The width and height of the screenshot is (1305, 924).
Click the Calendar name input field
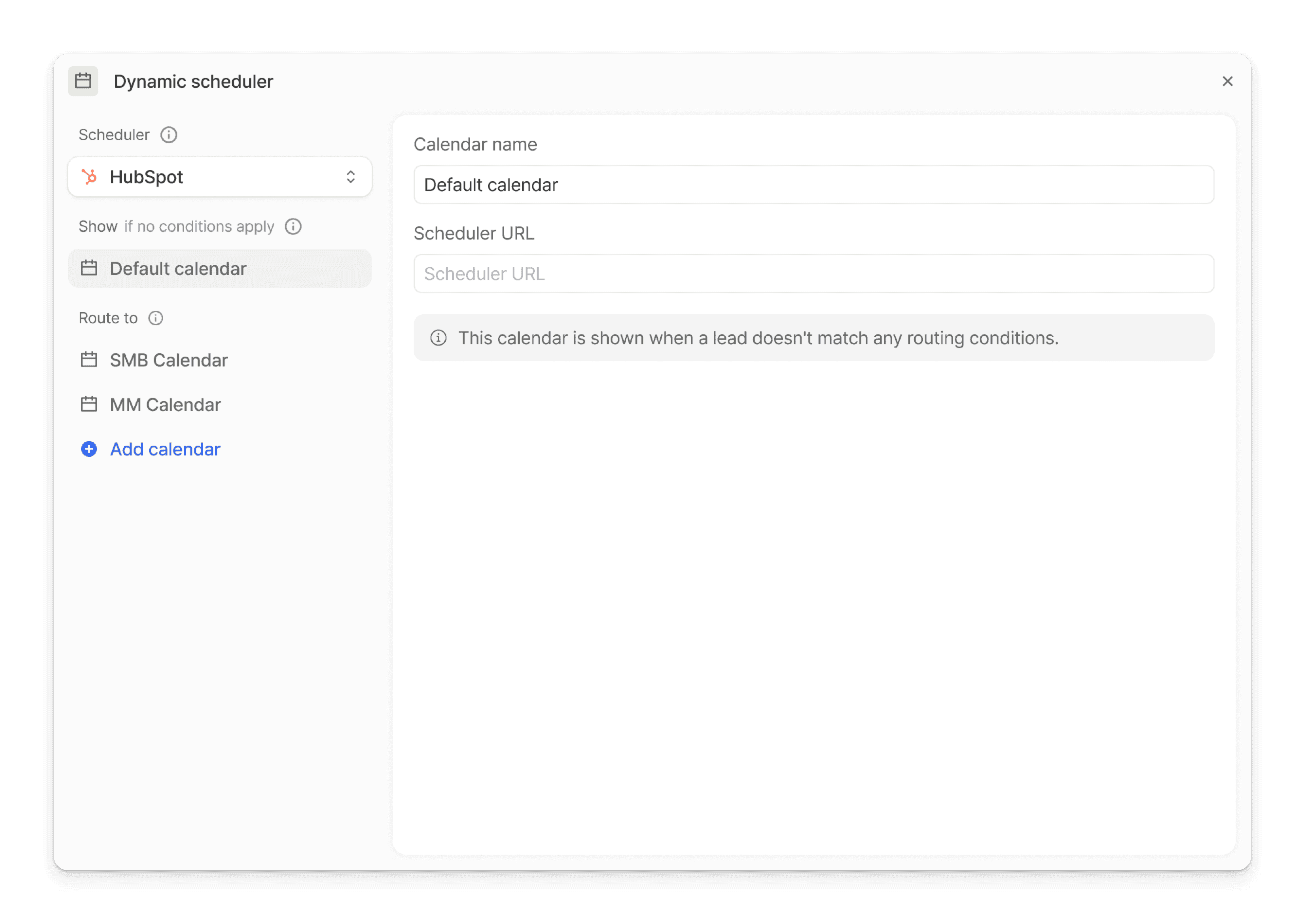(813, 185)
